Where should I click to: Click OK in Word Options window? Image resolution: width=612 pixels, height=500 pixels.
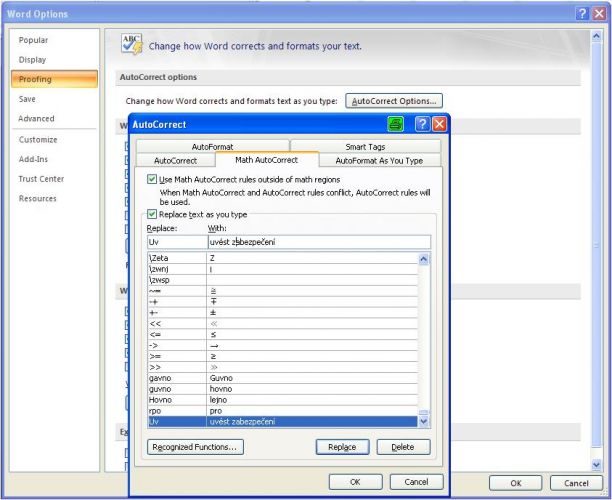(x=516, y=483)
